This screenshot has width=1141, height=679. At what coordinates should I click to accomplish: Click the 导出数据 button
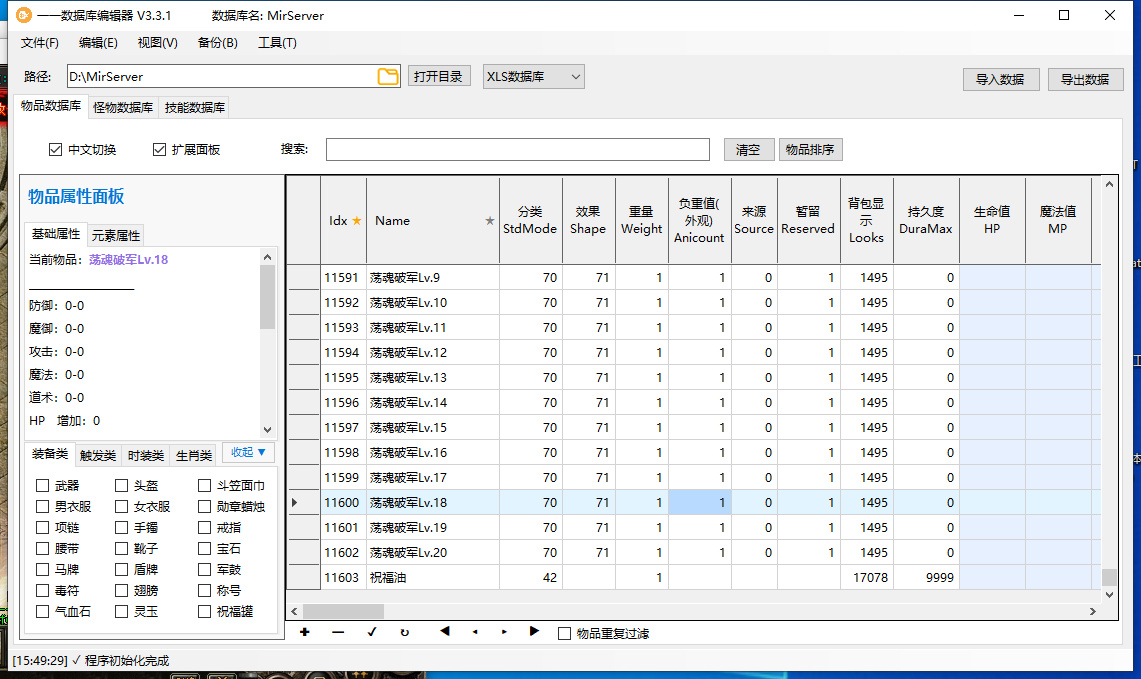tap(1085, 79)
